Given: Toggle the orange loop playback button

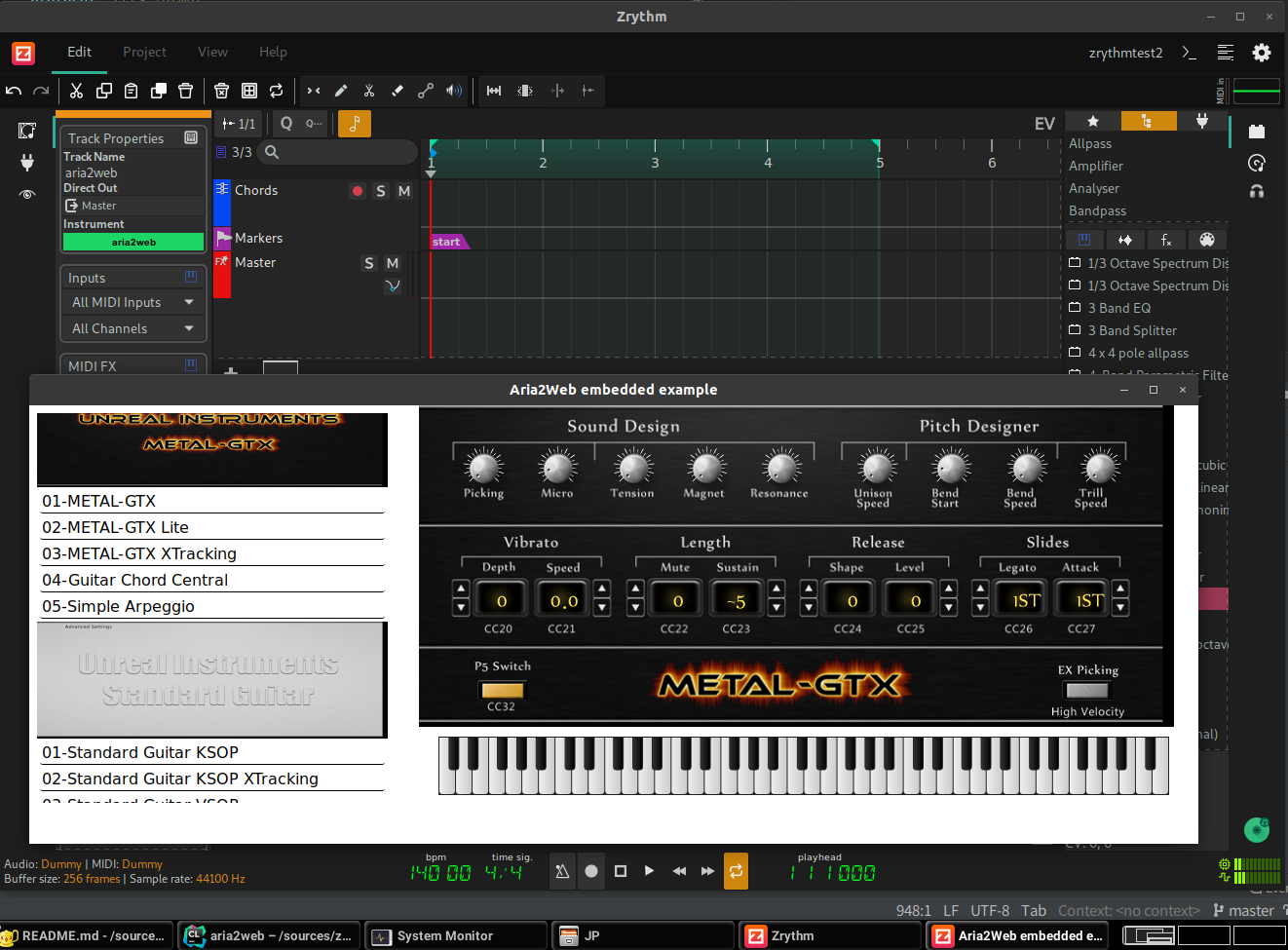Looking at the screenshot, I should click(736, 871).
